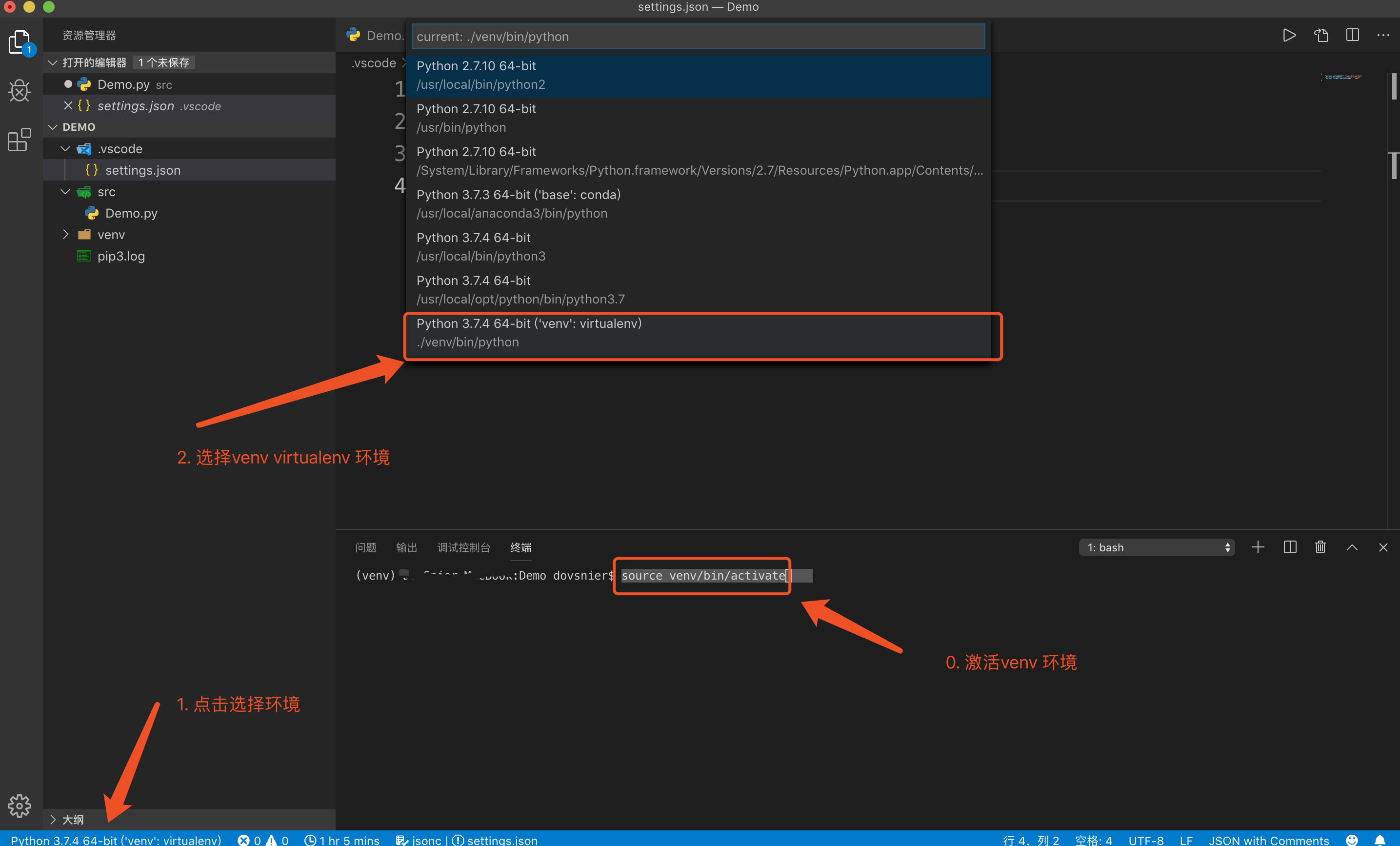Maximize terminal panel with up chevron
This screenshot has width=1400, height=846.
click(x=1352, y=547)
